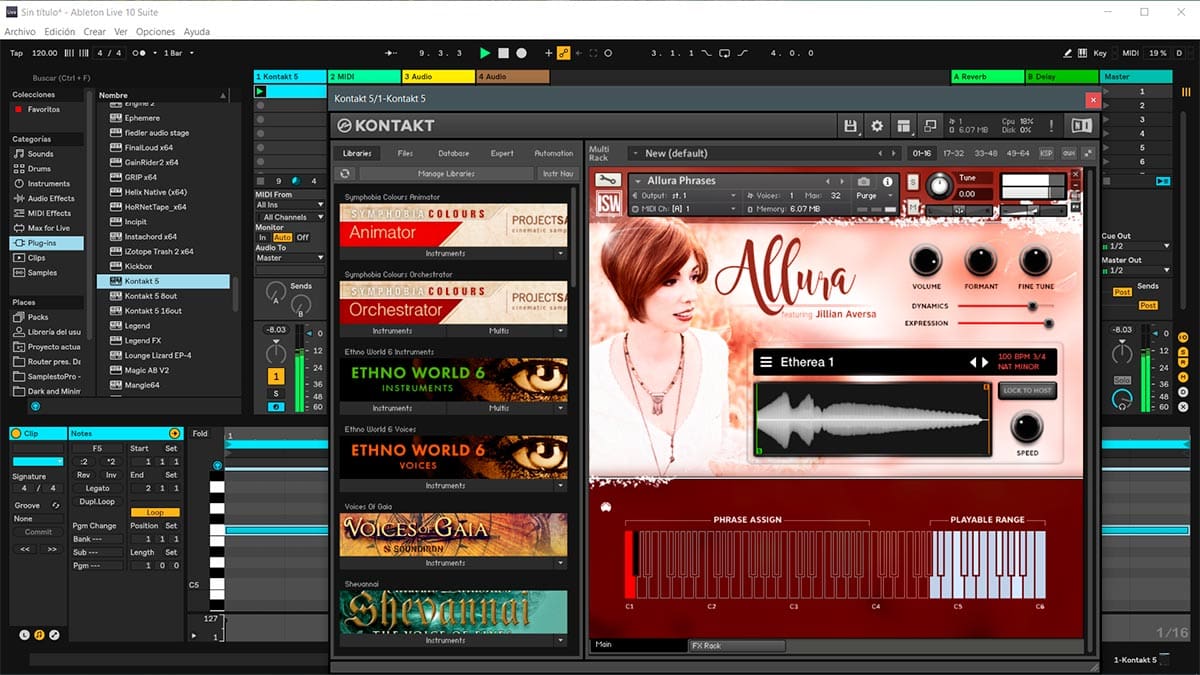Select the Symphobia Colours Animator library banner
Image resolution: width=1200 pixels, height=675 pixels.
point(454,225)
